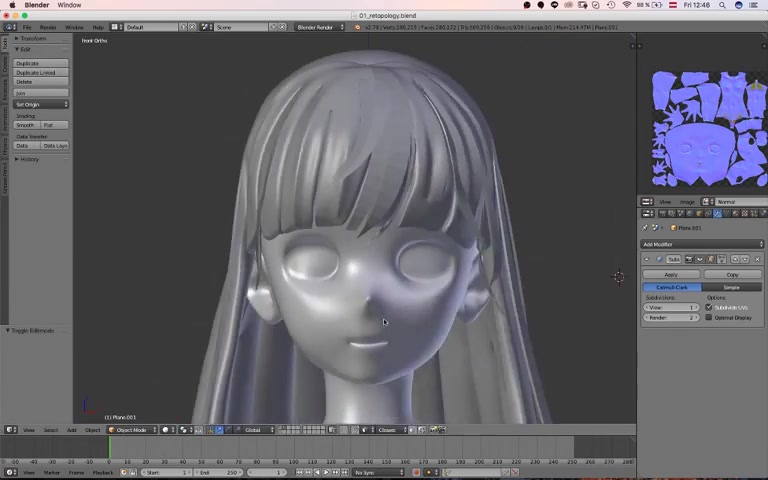Move Subsurf modifier down in stack
This screenshot has width=768, height=480.
tap(745, 259)
